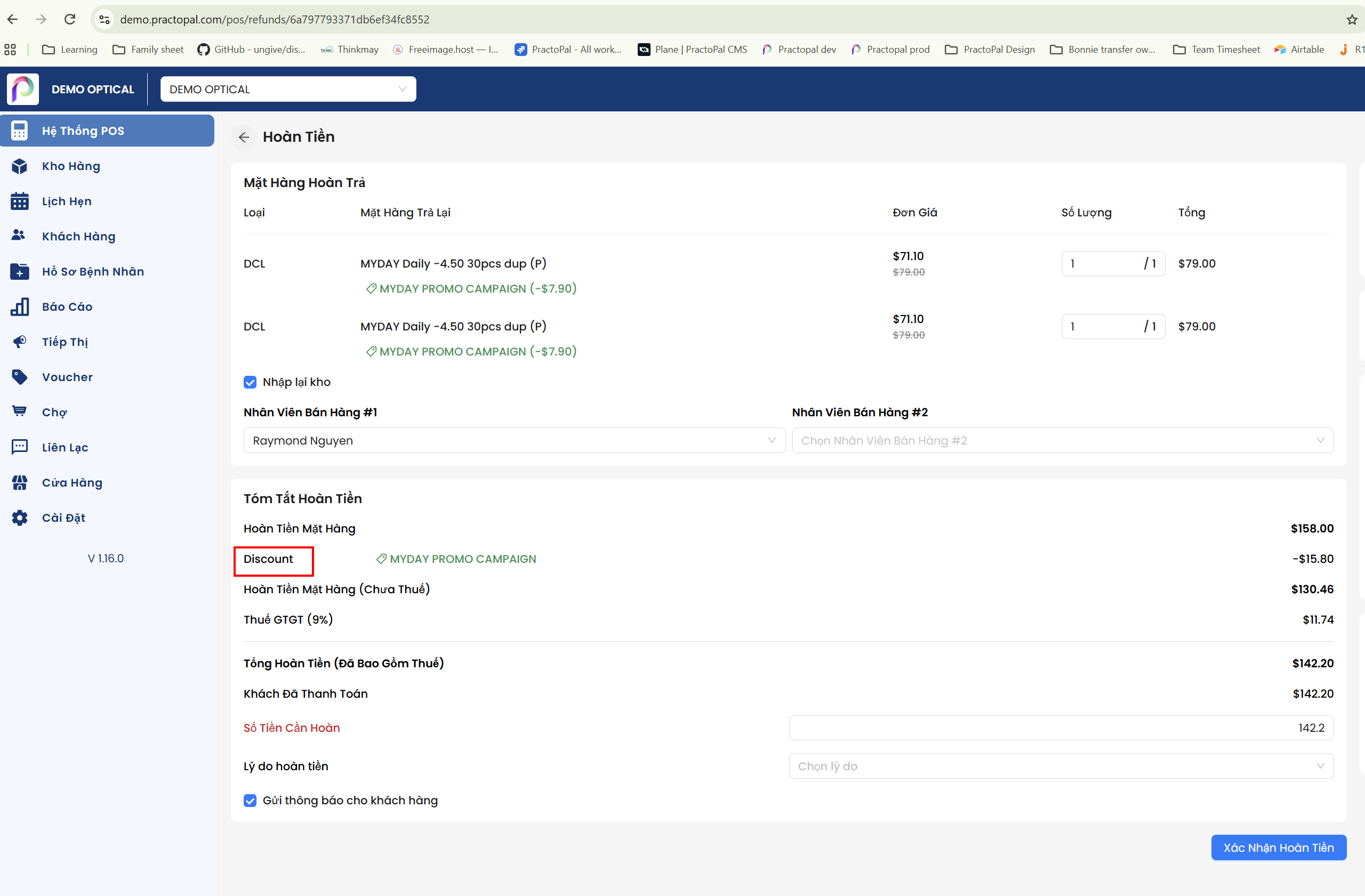Click the '$11.74' tax amount
This screenshot has width=1365, height=896.
[x=1318, y=620]
